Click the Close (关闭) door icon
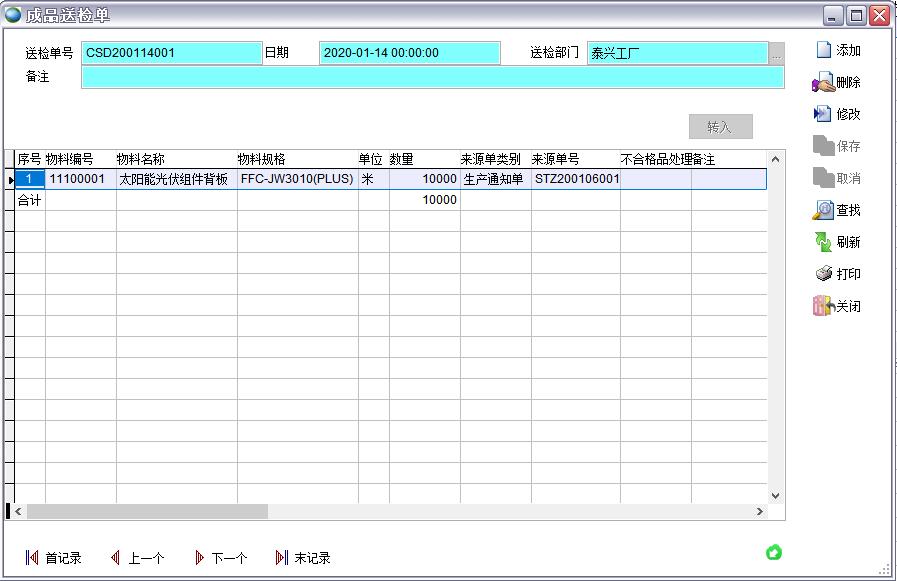897x581 pixels. [823, 306]
